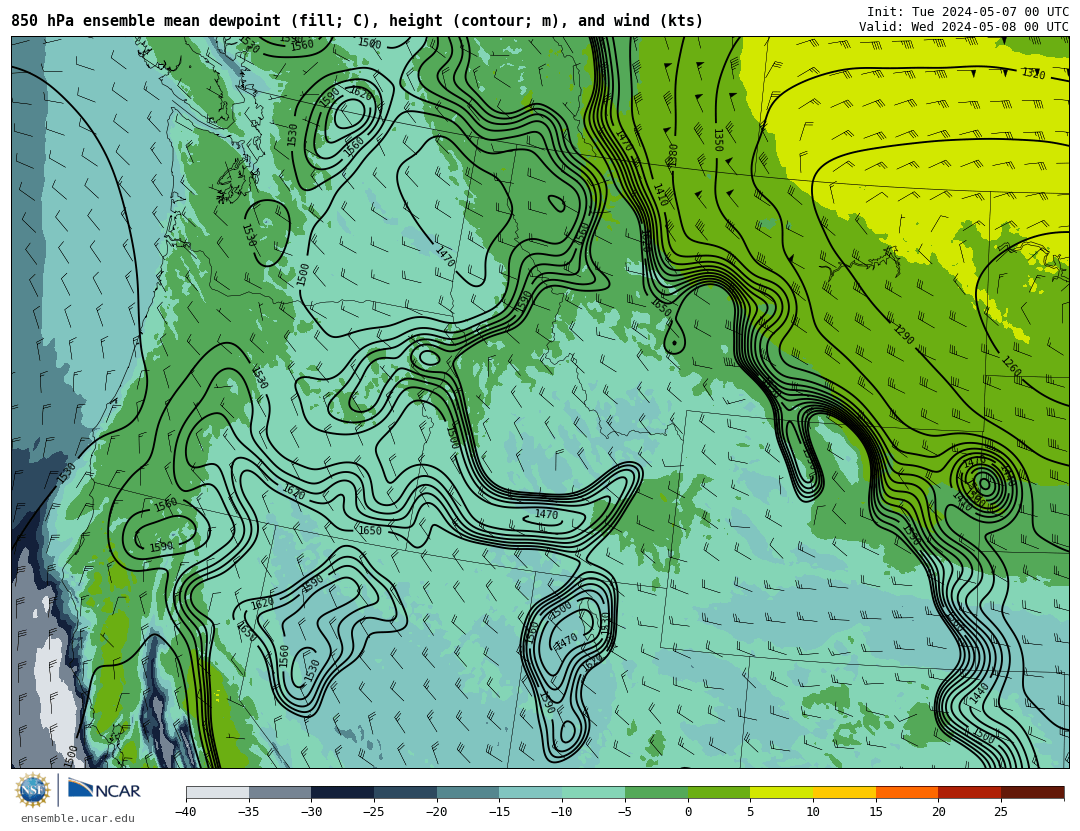Click the 0 colorbar tick label
Image resolution: width=1080 pixels, height=831 pixels.
(688, 812)
